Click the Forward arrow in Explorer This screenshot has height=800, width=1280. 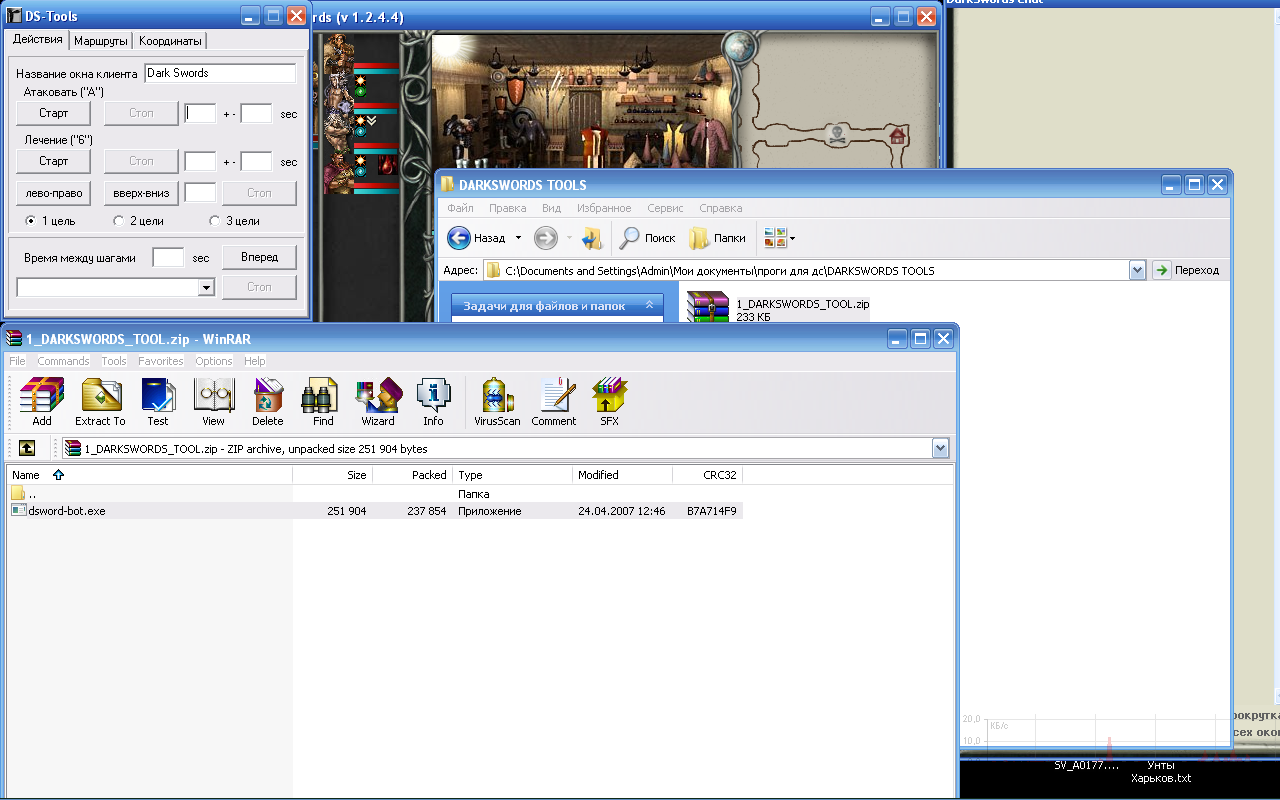(x=545, y=238)
